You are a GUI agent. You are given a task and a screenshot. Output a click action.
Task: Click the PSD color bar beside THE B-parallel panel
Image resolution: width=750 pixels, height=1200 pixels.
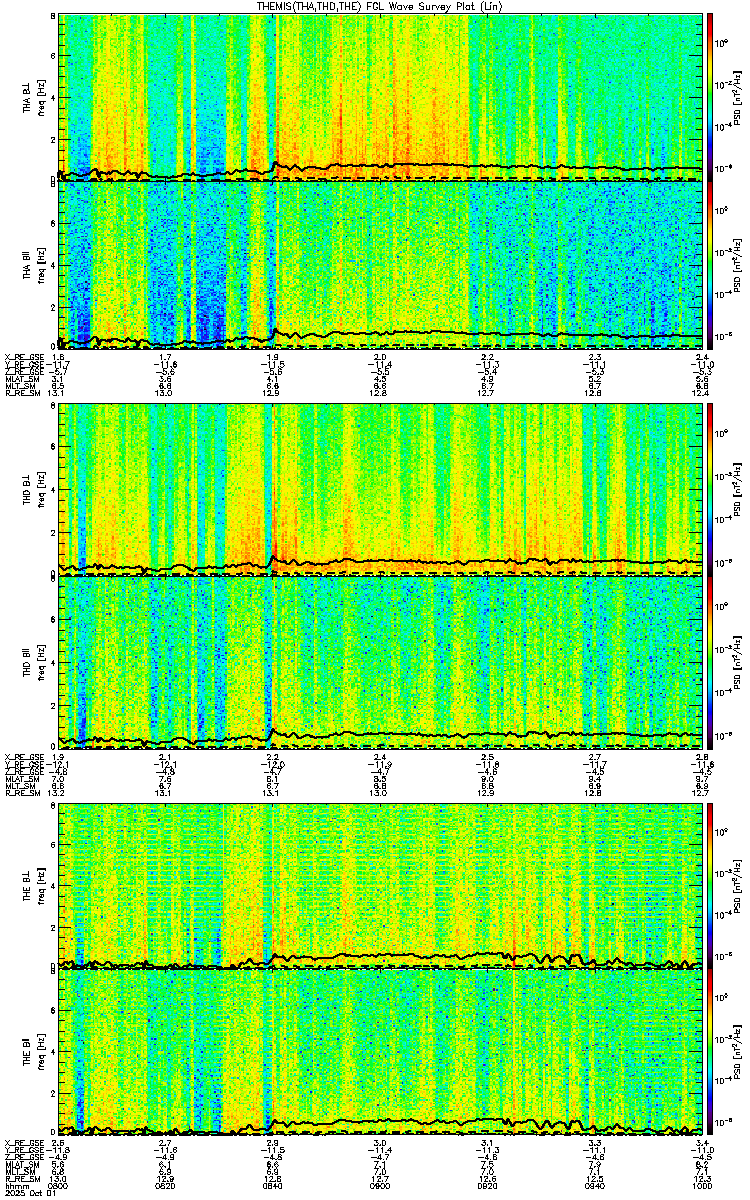click(x=711, y=1053)
